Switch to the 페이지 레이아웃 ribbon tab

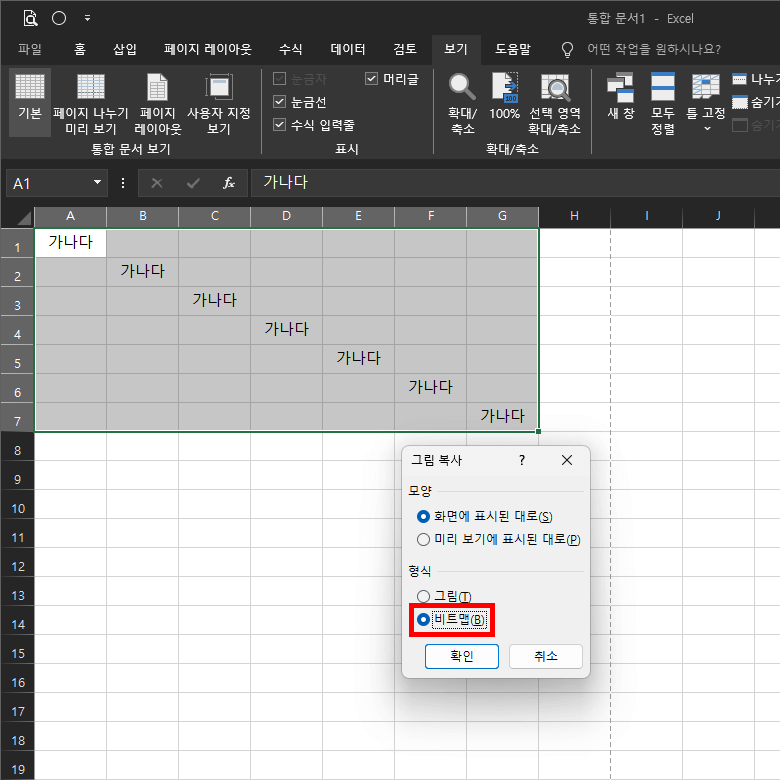pyautogui.click(x=207, y=49)
